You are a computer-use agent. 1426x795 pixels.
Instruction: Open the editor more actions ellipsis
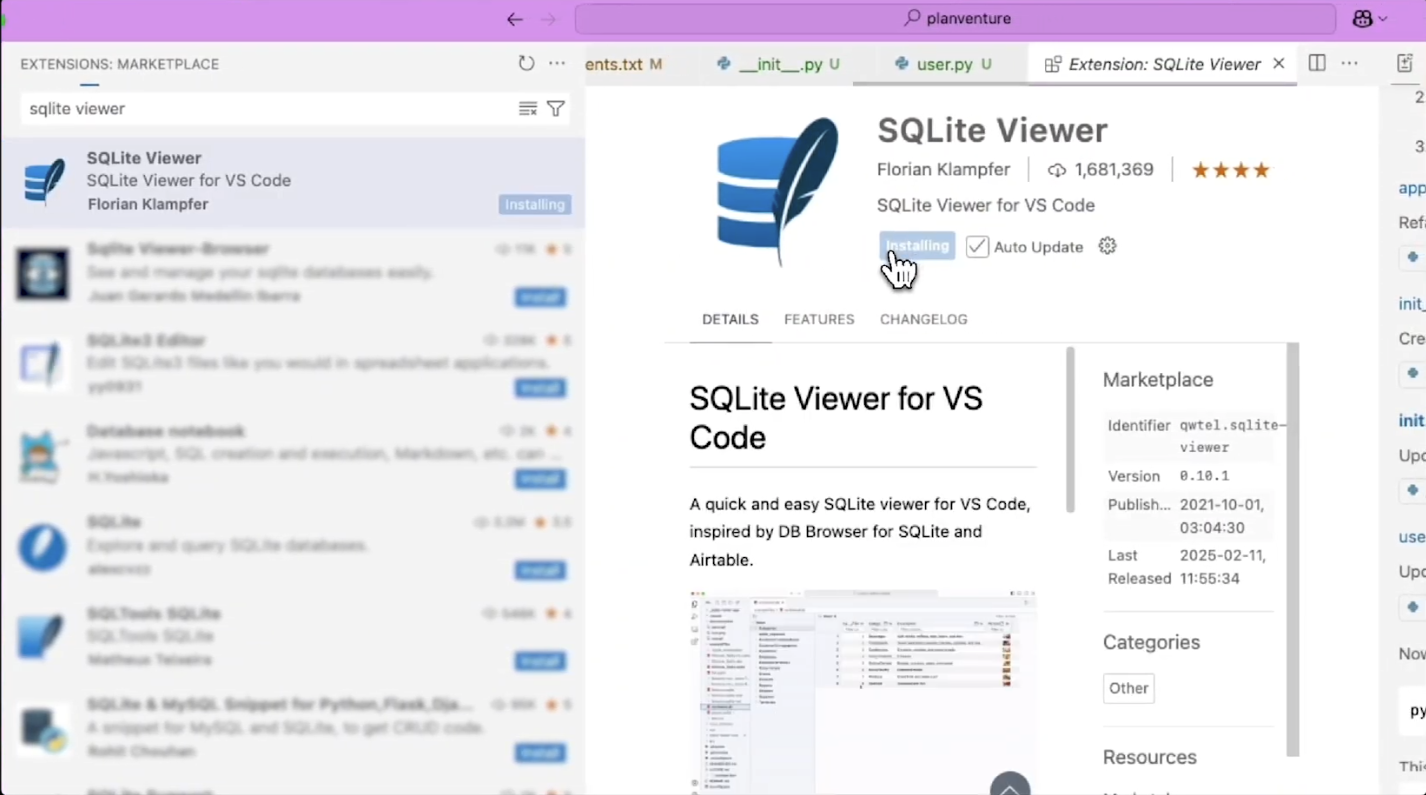pos(1349,64)
